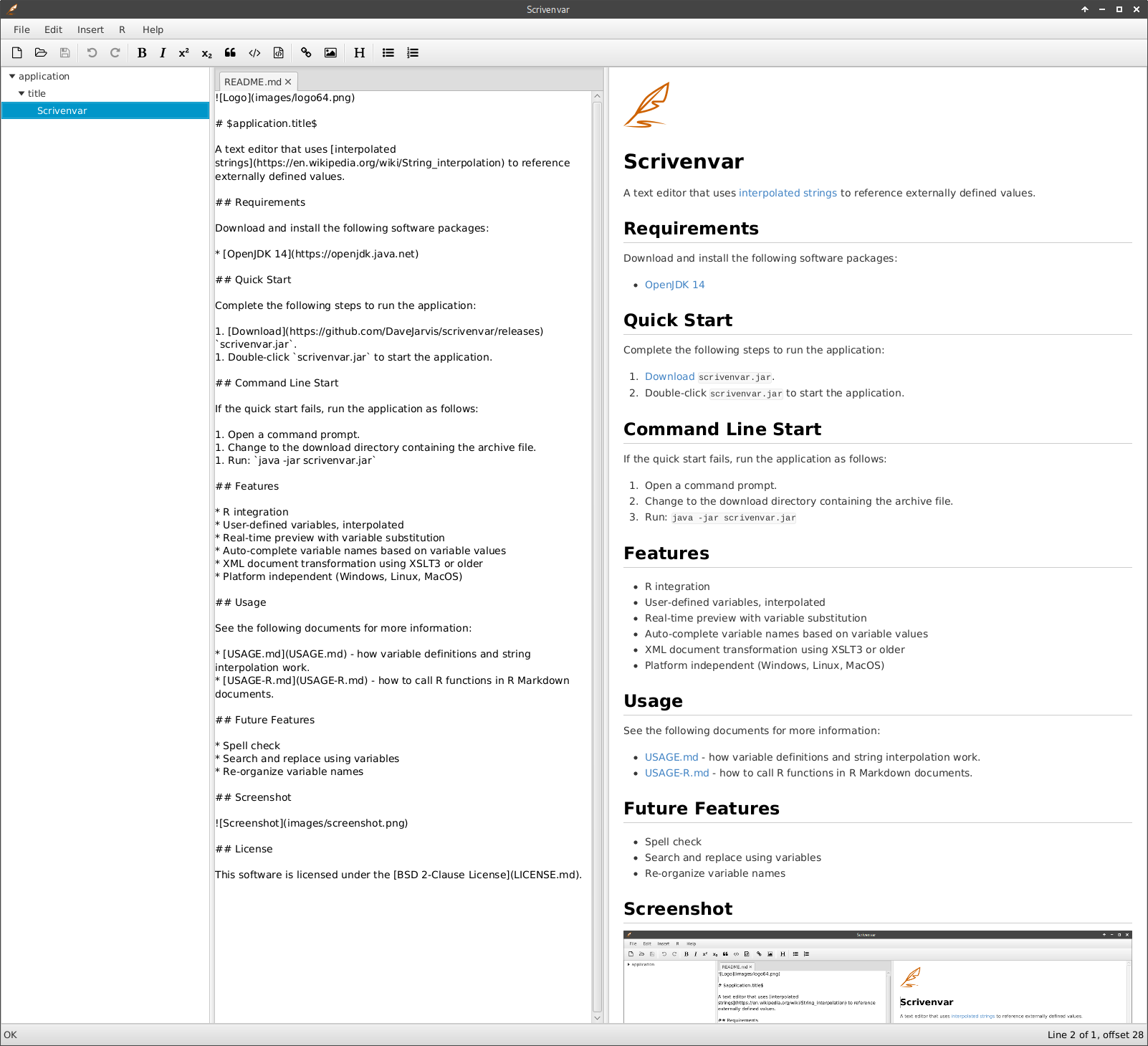Open a file with the folder icon
This screenshot has width=1148, height=1046.
[41, 52]
